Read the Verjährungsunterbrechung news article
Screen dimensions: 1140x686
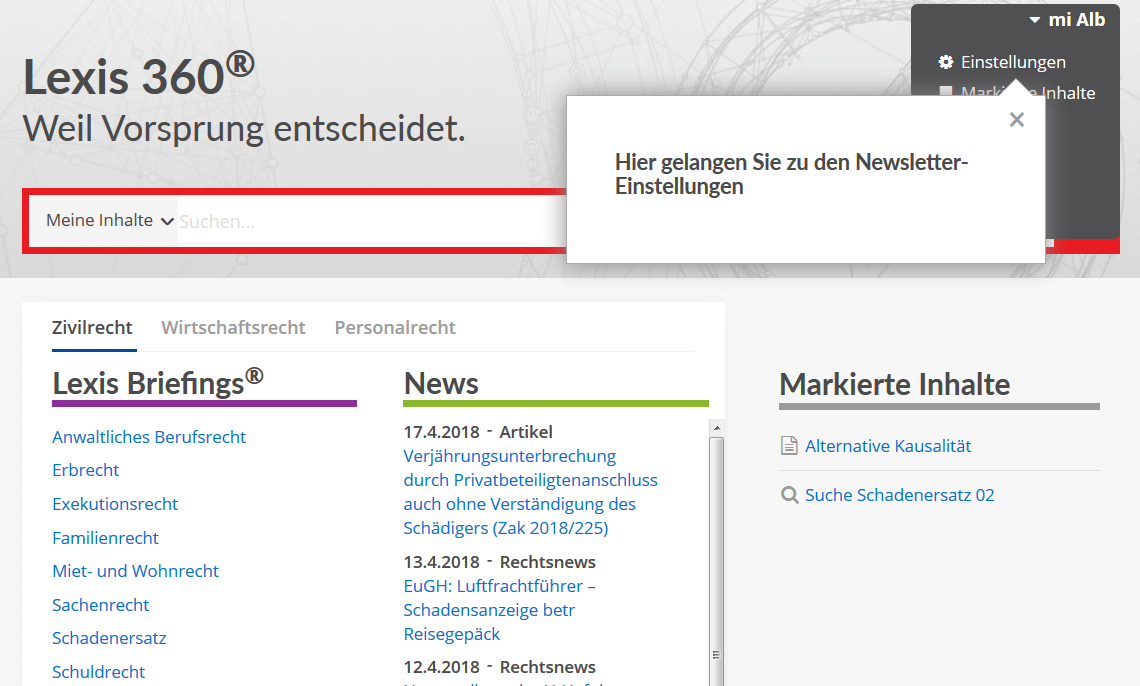(x=530, y=492)
